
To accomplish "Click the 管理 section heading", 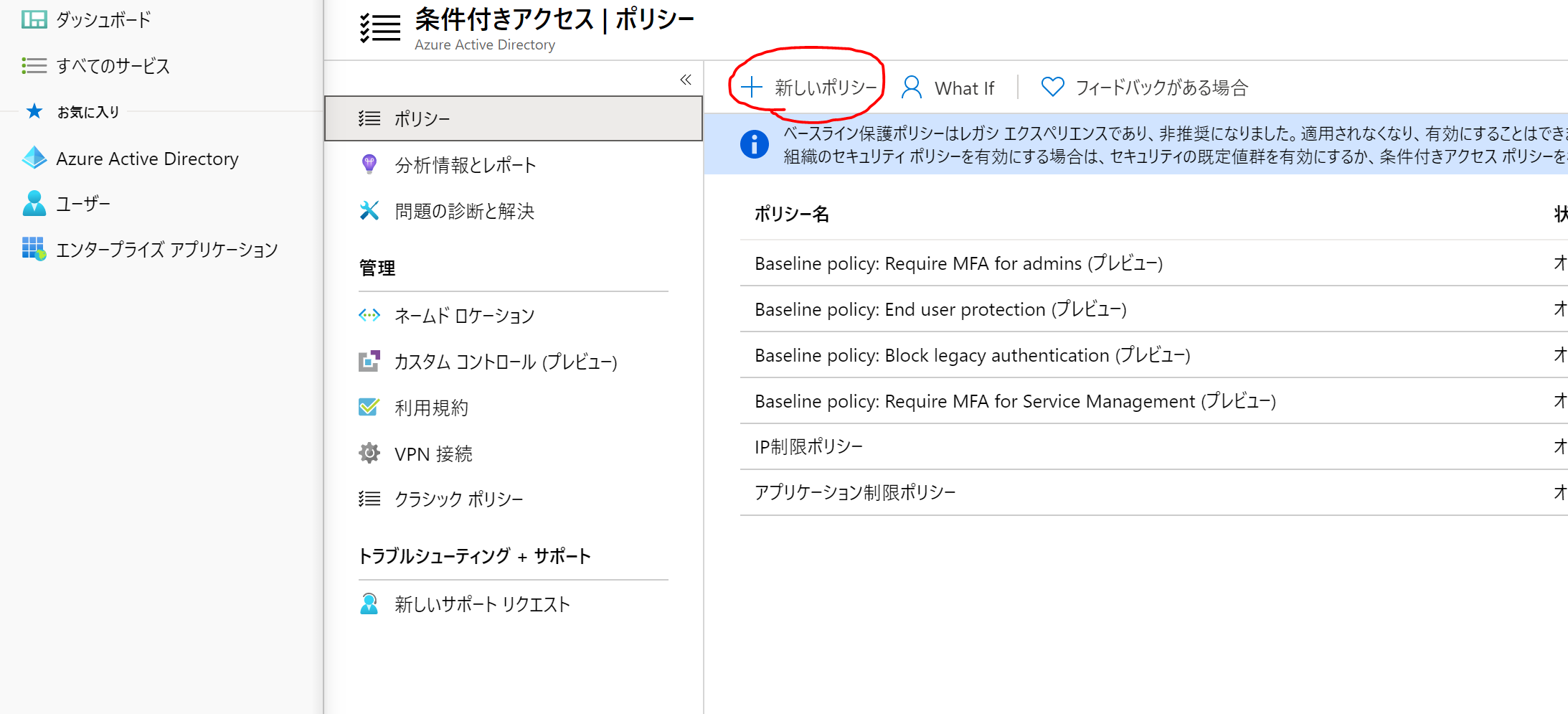I will click(x=377, y=268).
